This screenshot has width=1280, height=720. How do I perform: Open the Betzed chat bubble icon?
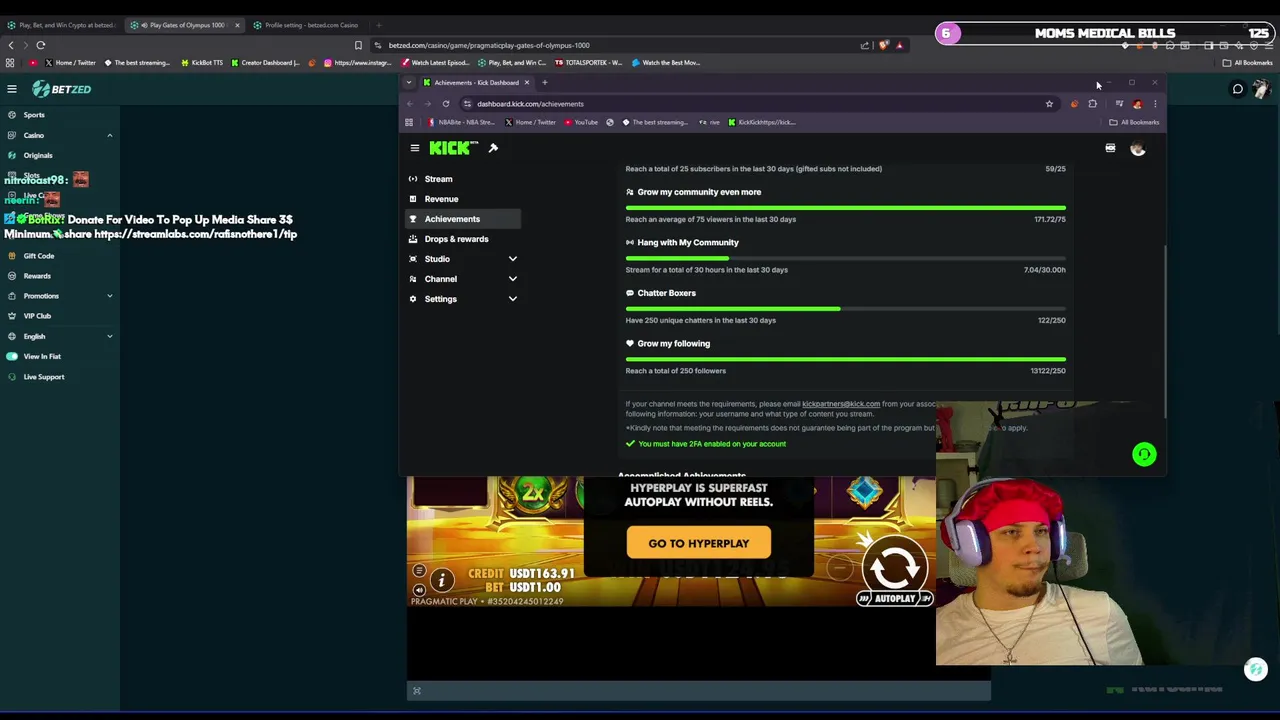[x=1237, y=89]
